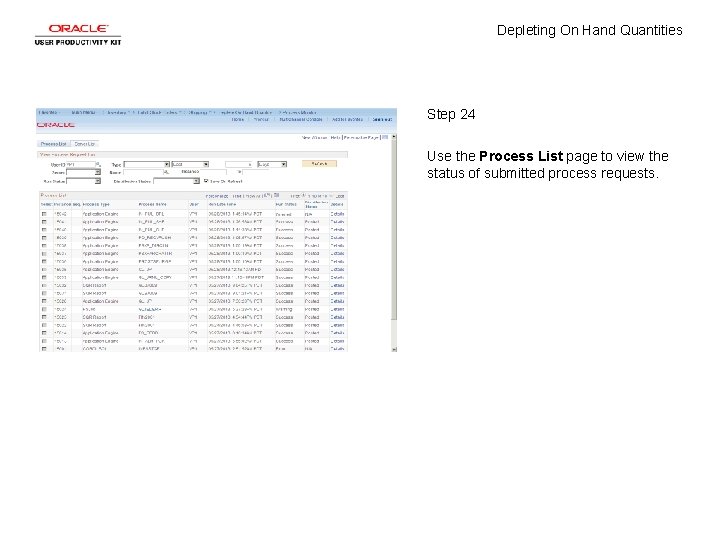Open the New Window link
This screenshot has width=720, height=540.
[x=314, y=137]
